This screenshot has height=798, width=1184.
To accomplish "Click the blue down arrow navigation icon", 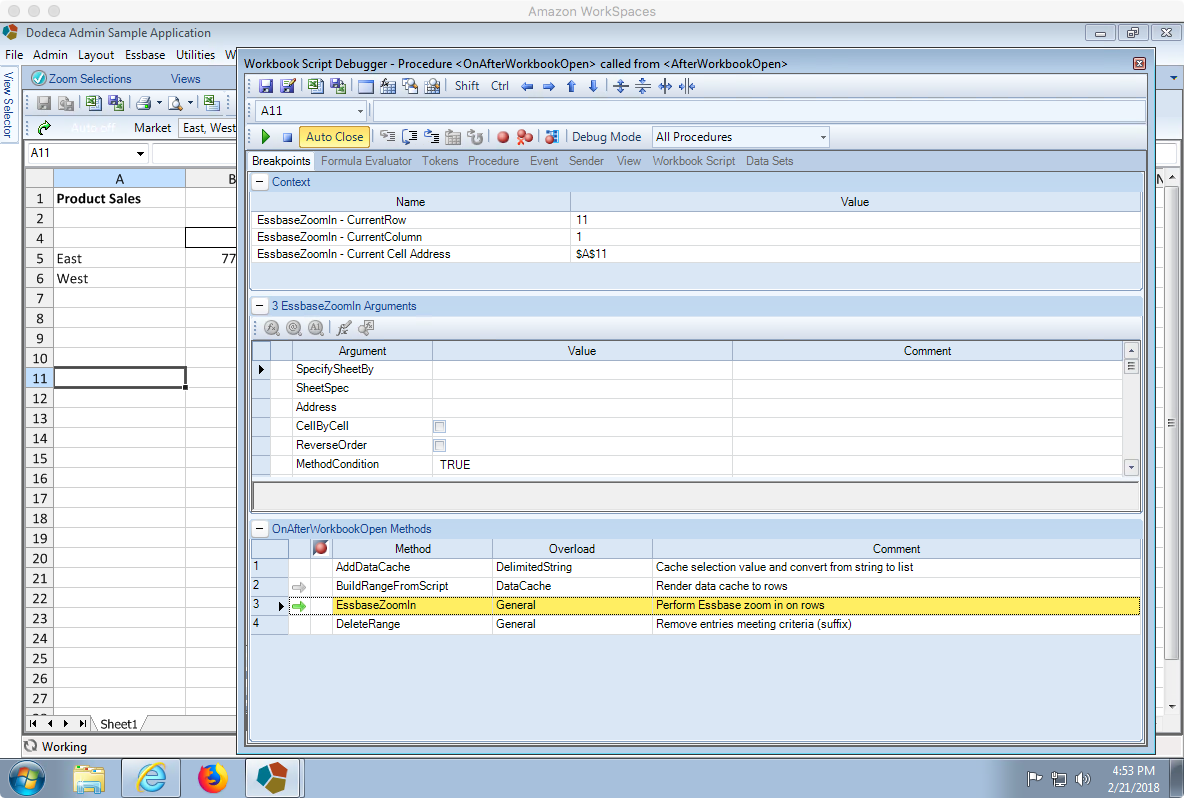I will click(x=593, y=86).
